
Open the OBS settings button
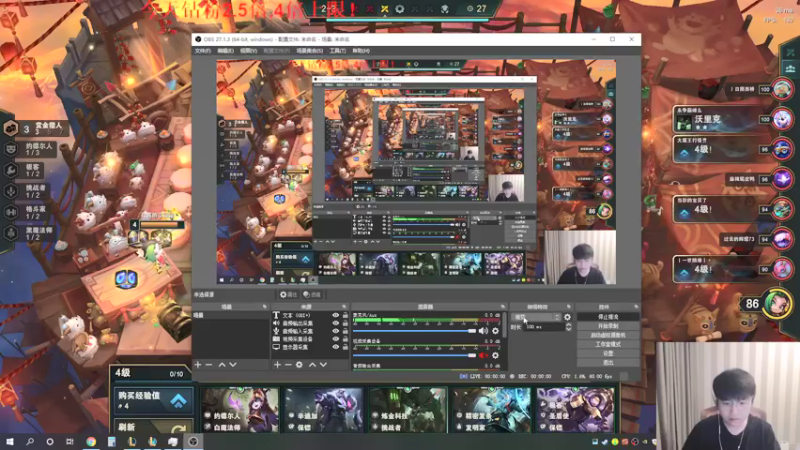(608, 353)
